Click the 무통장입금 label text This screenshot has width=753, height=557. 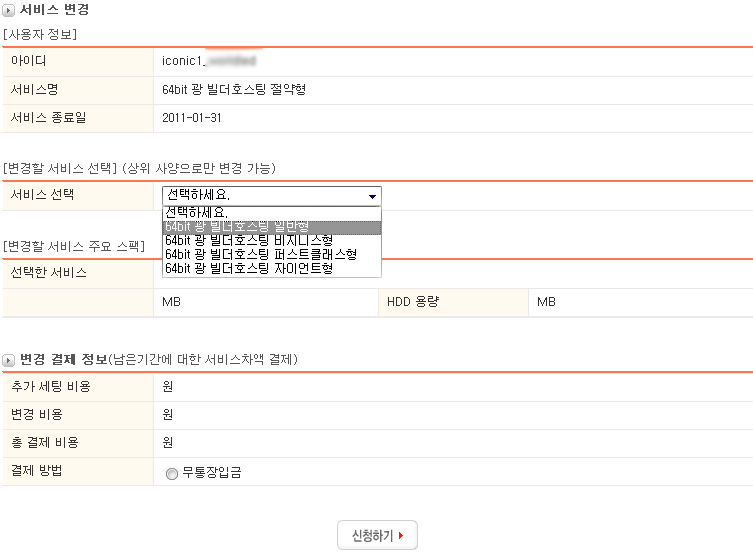coord(212,473)
